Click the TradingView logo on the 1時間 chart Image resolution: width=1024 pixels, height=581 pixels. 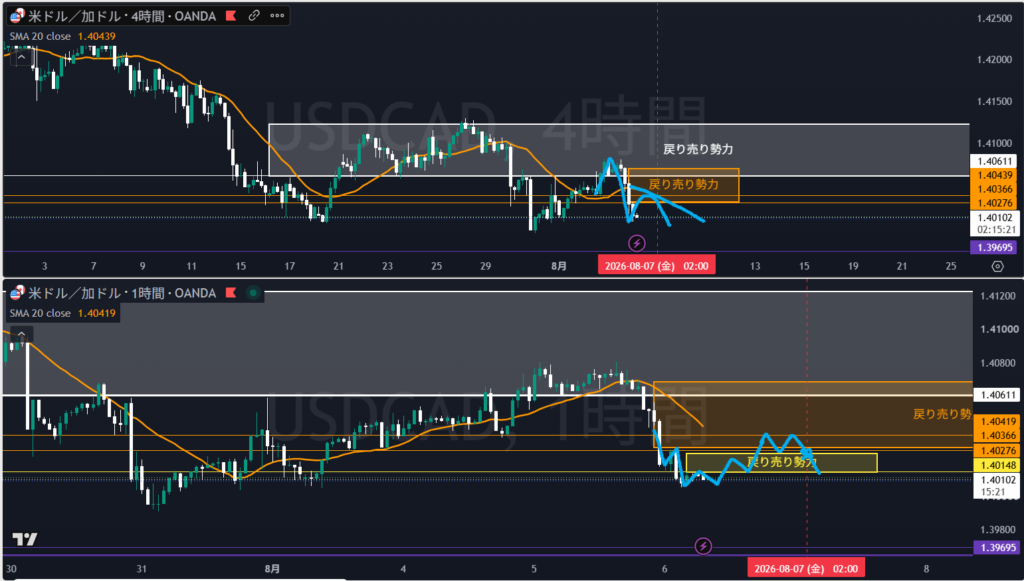click(x=25, y=539)
